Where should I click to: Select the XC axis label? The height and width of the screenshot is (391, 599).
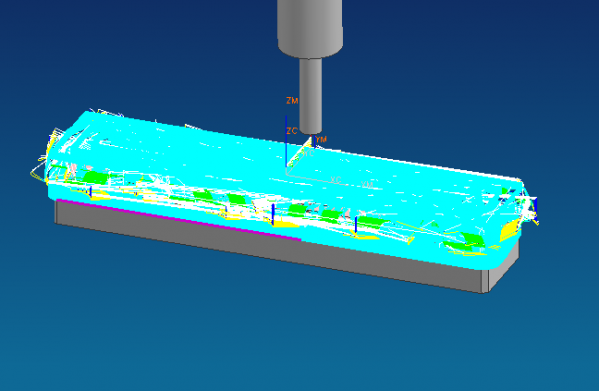335,179
